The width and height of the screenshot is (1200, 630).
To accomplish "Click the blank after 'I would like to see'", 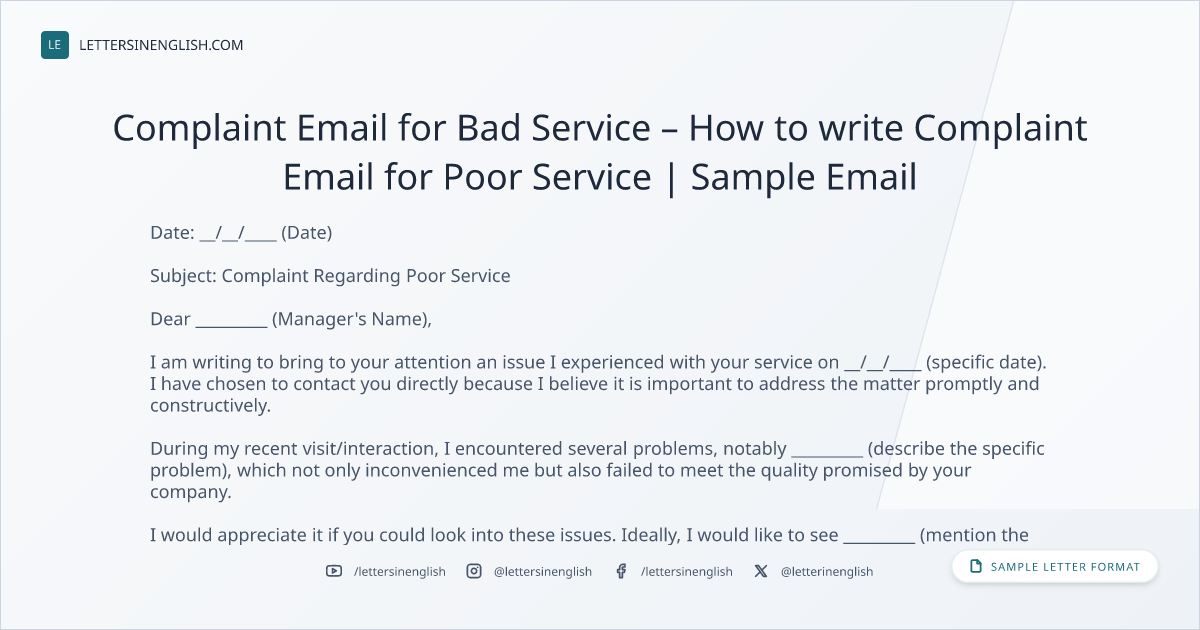I will pyautogui.click(x=879, y=536).
